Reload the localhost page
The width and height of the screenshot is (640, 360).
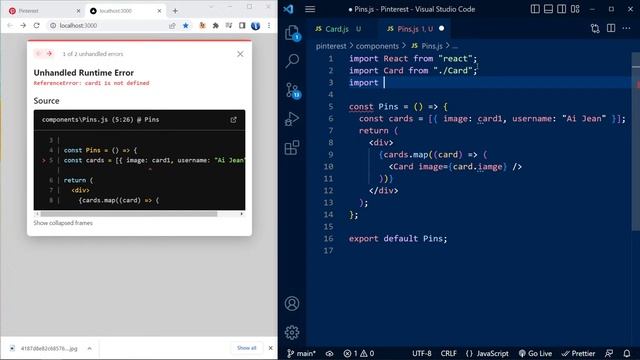pos(36,25)
